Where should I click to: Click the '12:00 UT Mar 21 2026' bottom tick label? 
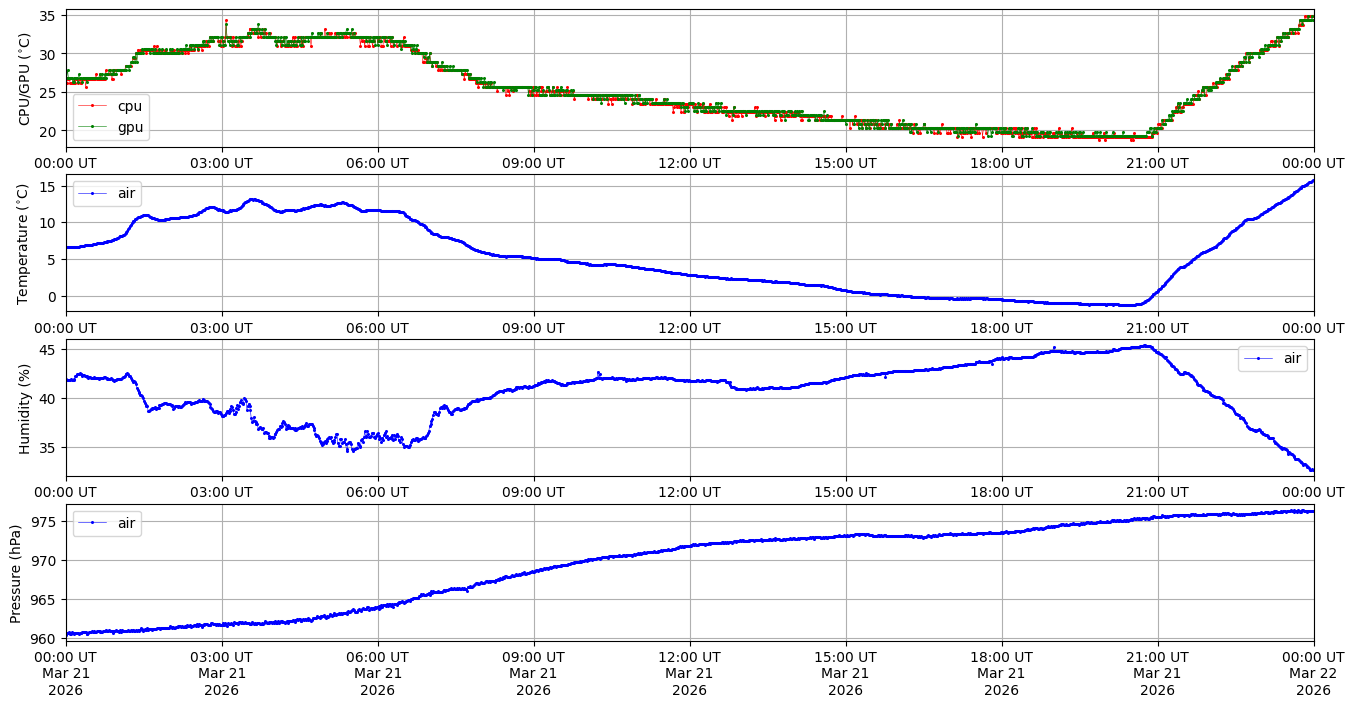689,673
